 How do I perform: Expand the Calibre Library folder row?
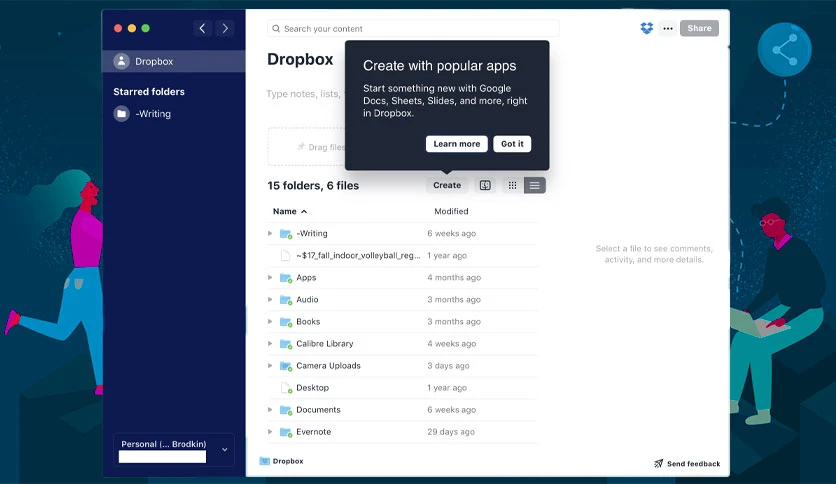[270, 344]
